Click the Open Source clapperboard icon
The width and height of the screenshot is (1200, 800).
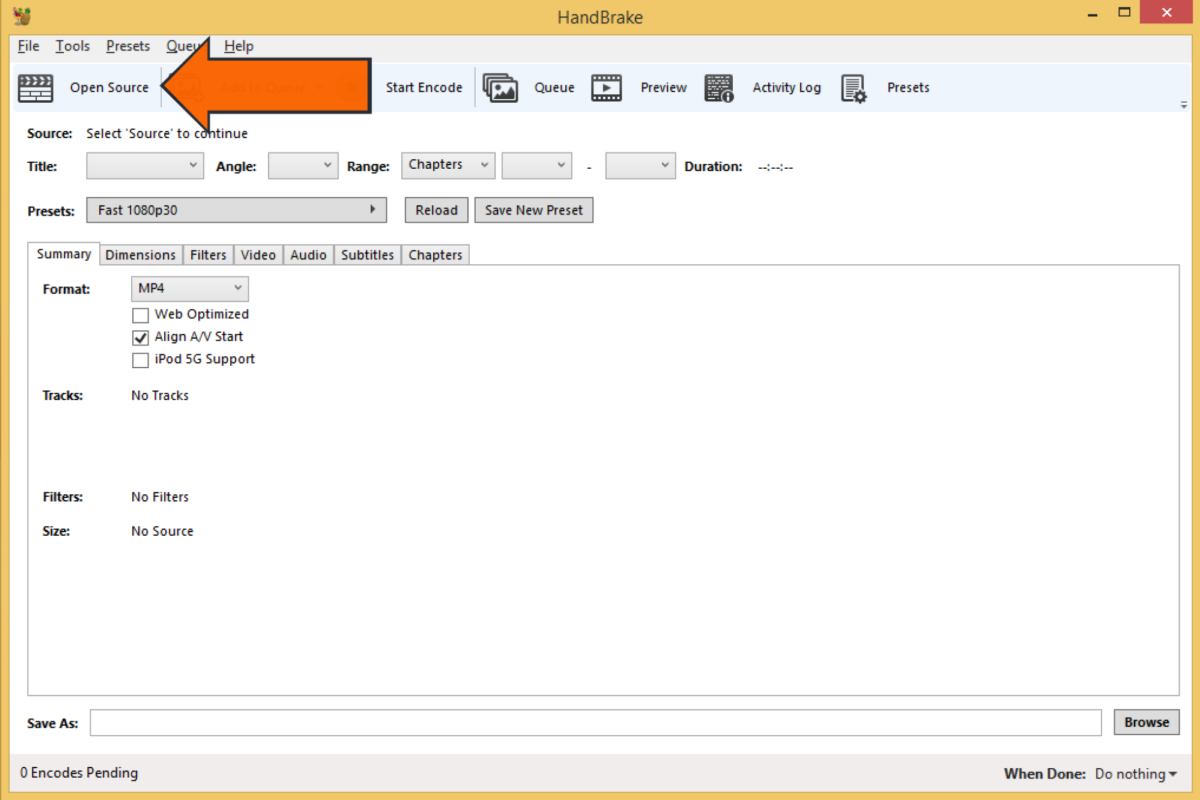coord(36,88)
